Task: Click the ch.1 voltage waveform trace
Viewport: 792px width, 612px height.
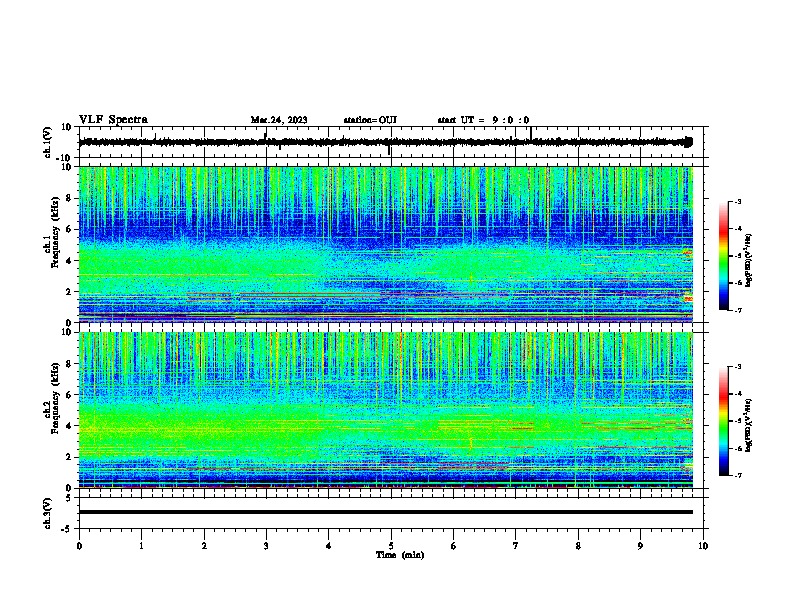Action: coord(385,142)
